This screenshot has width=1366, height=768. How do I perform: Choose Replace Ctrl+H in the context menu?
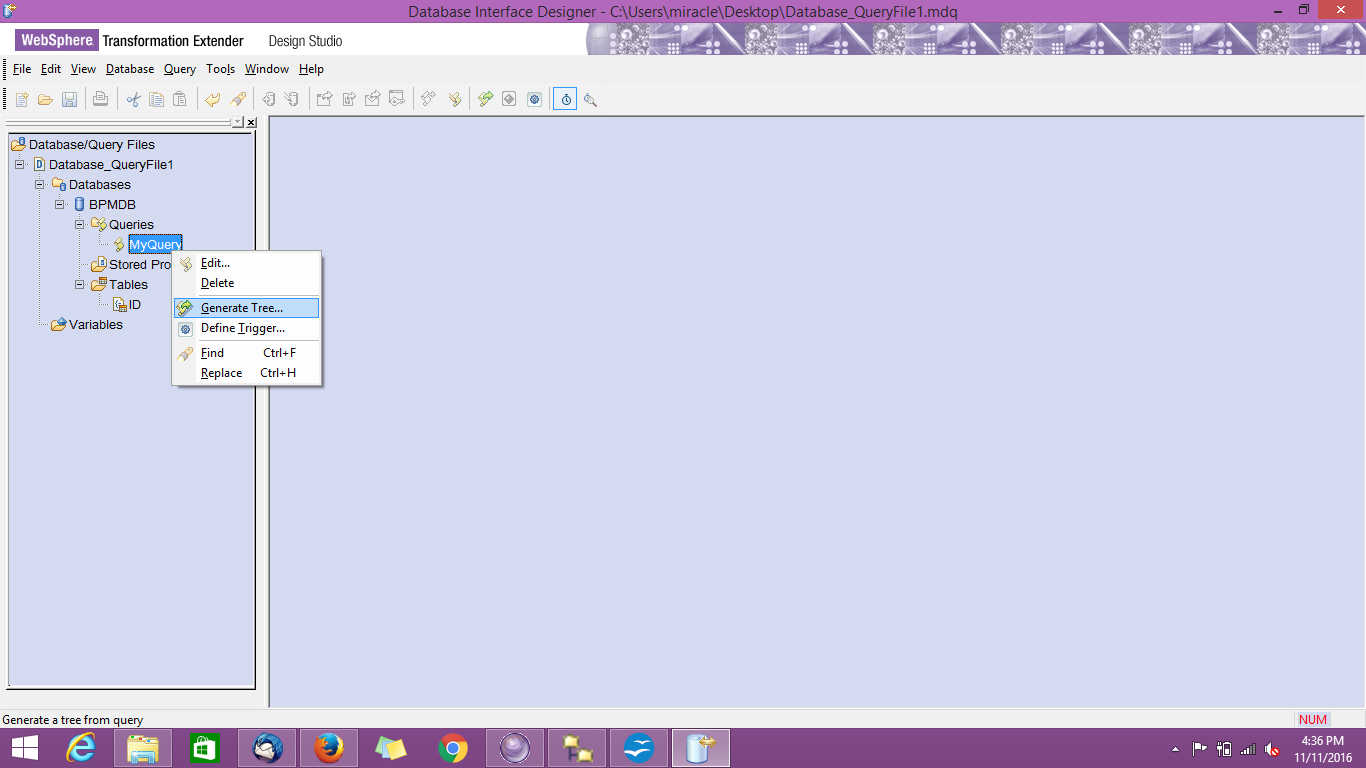246,373
